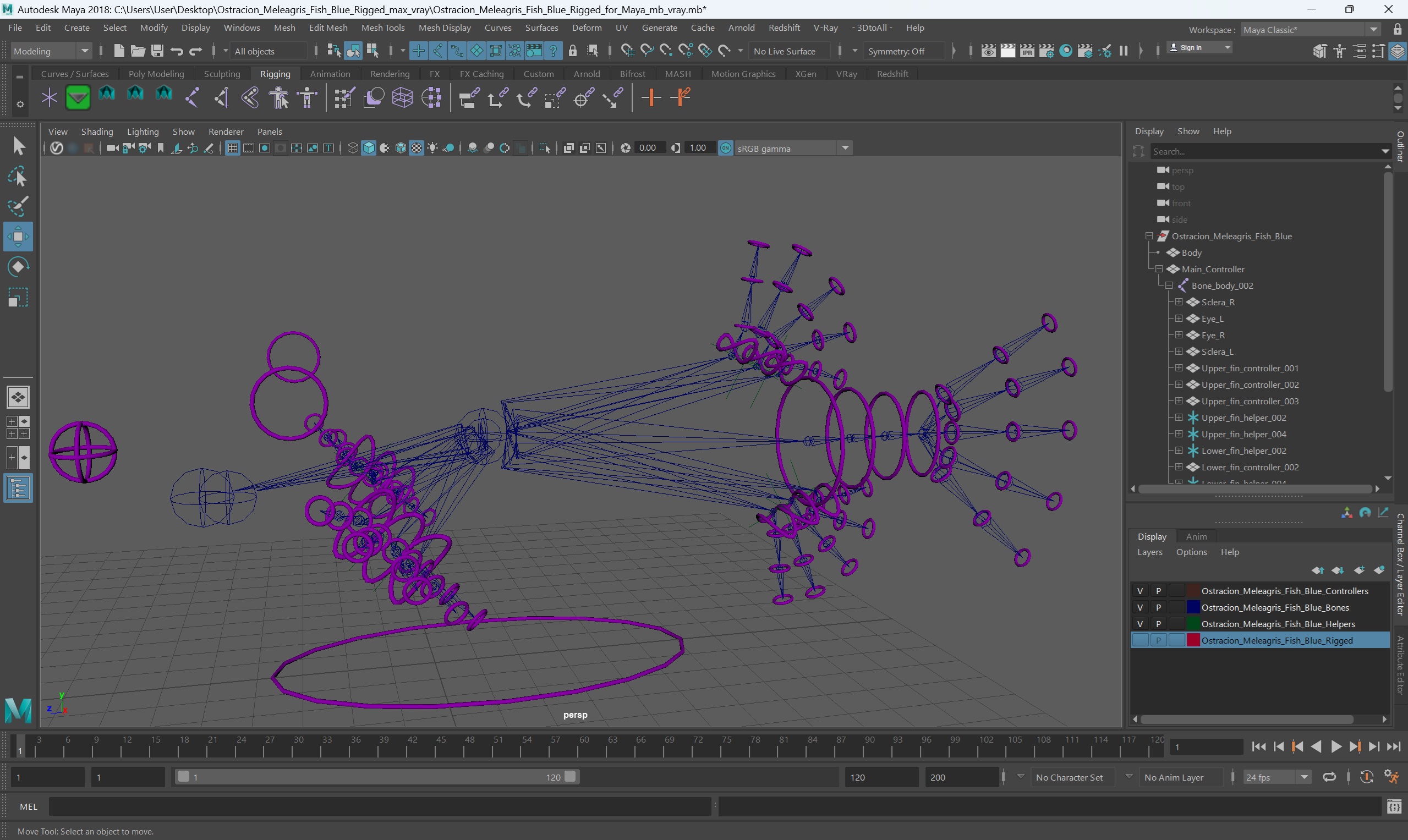Viewport: 1408px width, 840px height.
Task: Expand the Sclera_R node
Action: [1178, 301]
